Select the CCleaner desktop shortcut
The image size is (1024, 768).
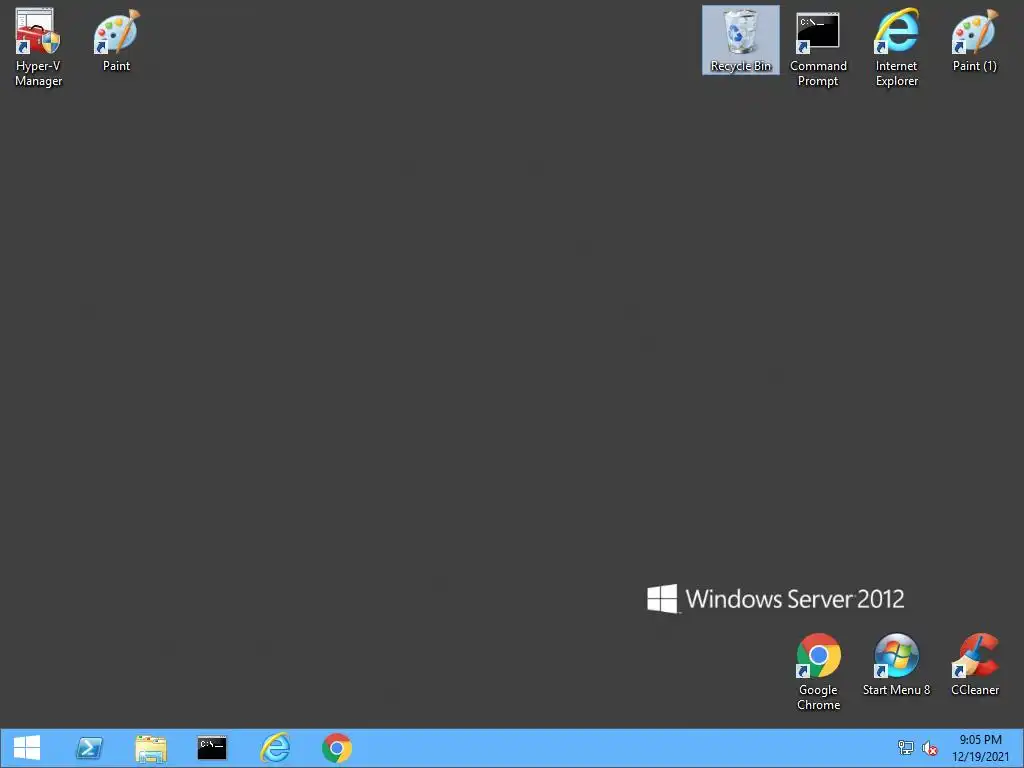point(975,665)
